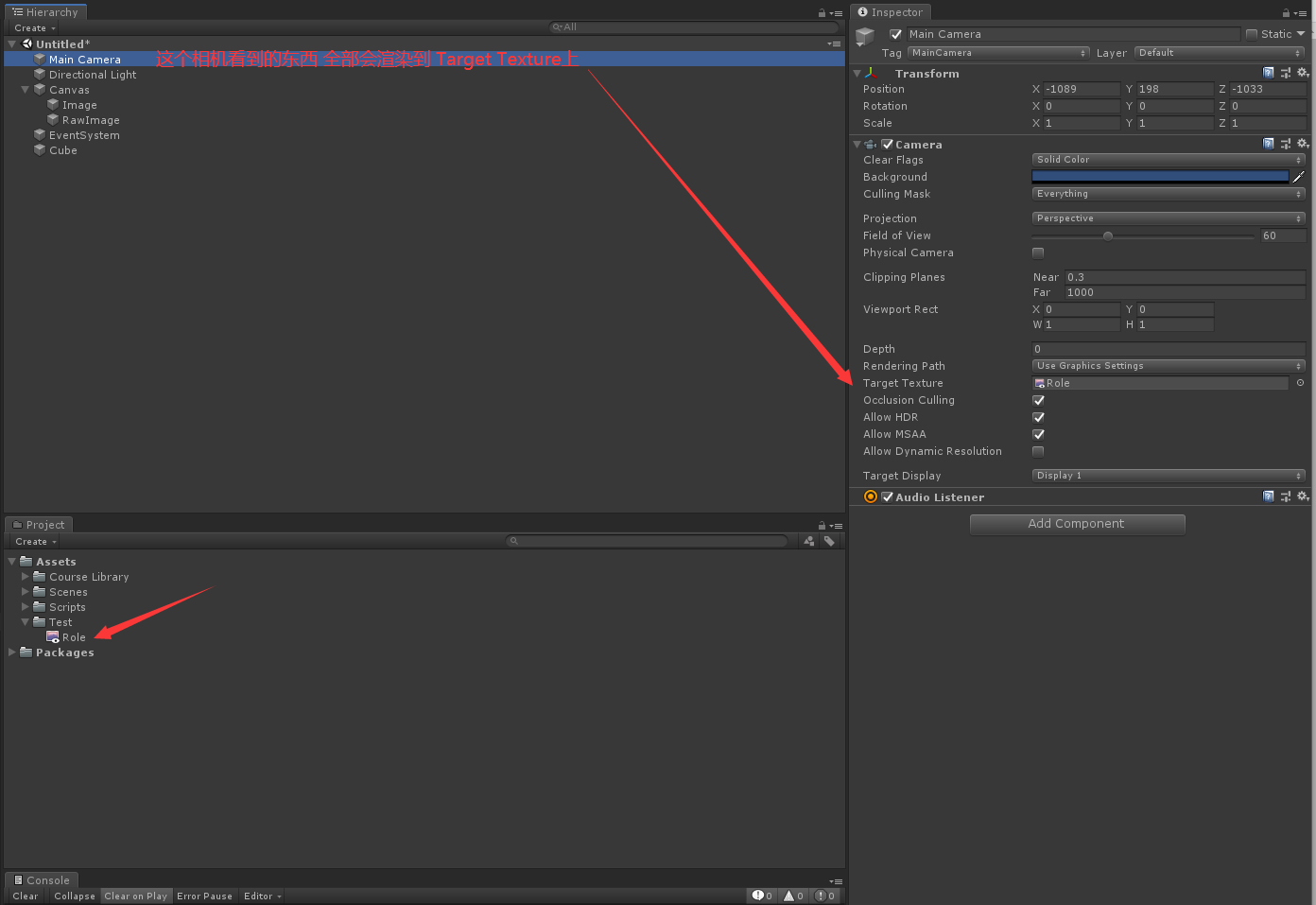Open the Hierarchy Create menu
The height and width of the screenshot is (905, 1316).
(35, 28)
